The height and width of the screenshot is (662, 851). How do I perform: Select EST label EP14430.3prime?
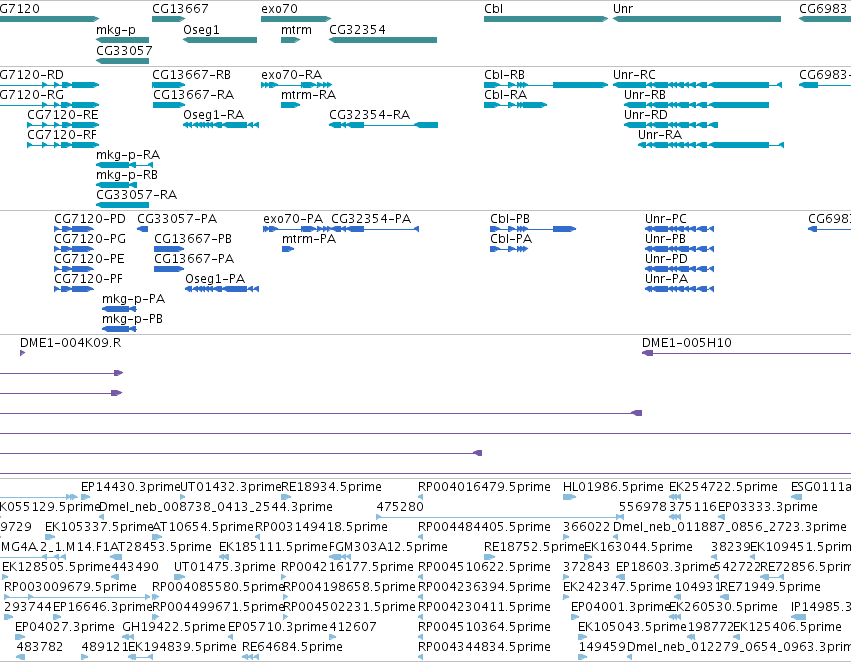[x=130, y=487]
